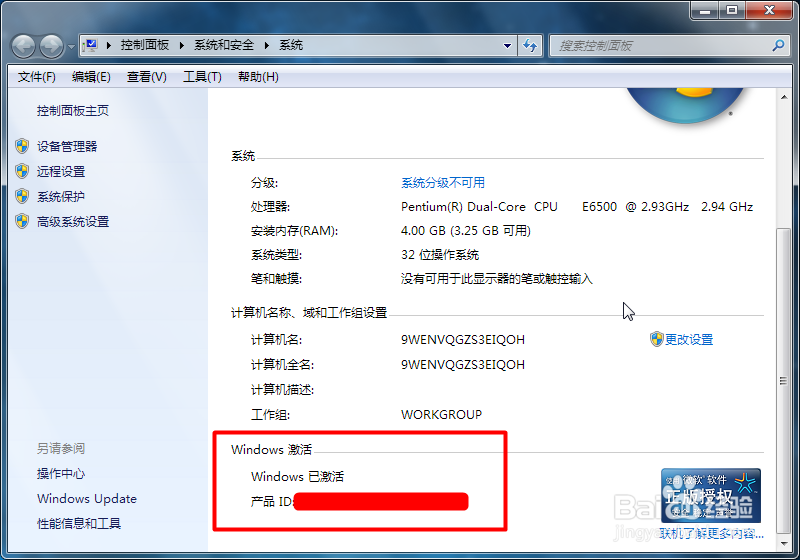Open the 查看(V) menu
This screenshot has width=800, height=560.
147,77
